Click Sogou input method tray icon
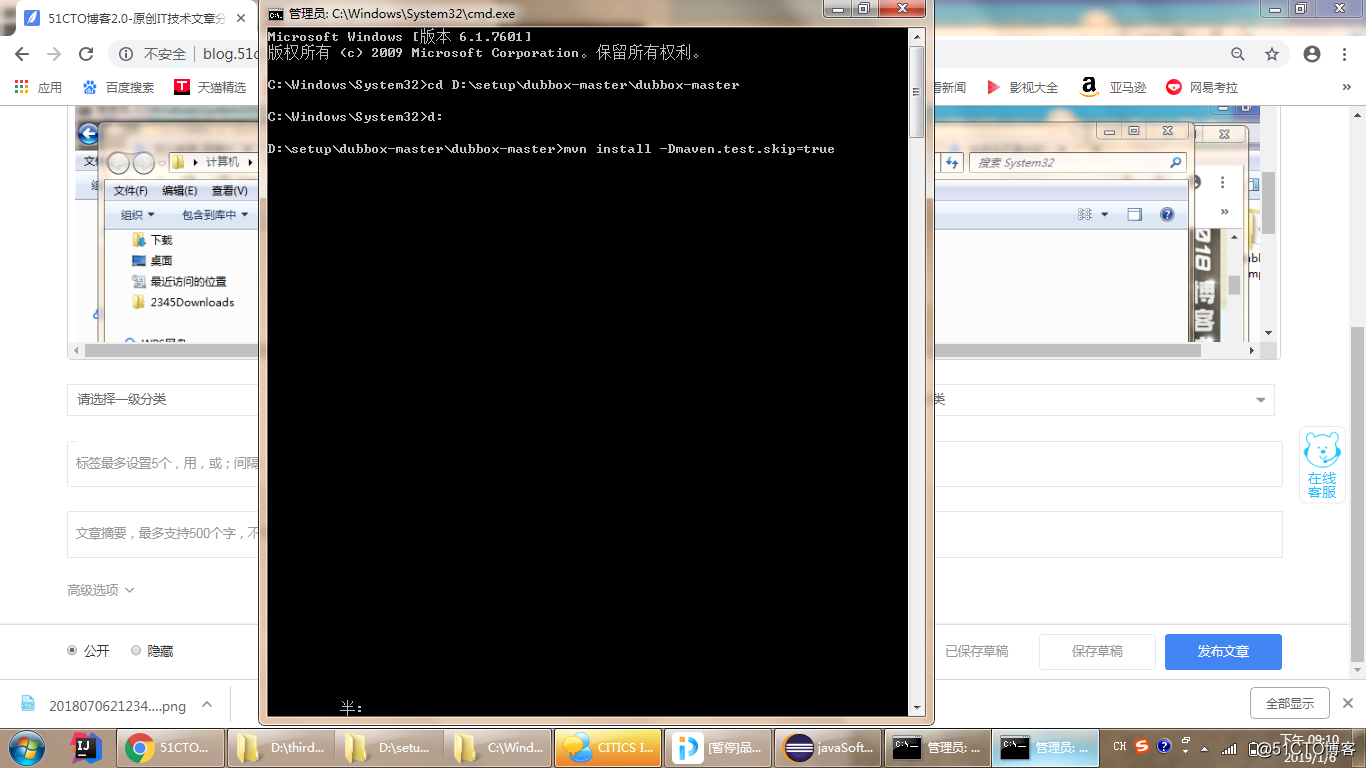1366x768 pixels. [1142, 747]
